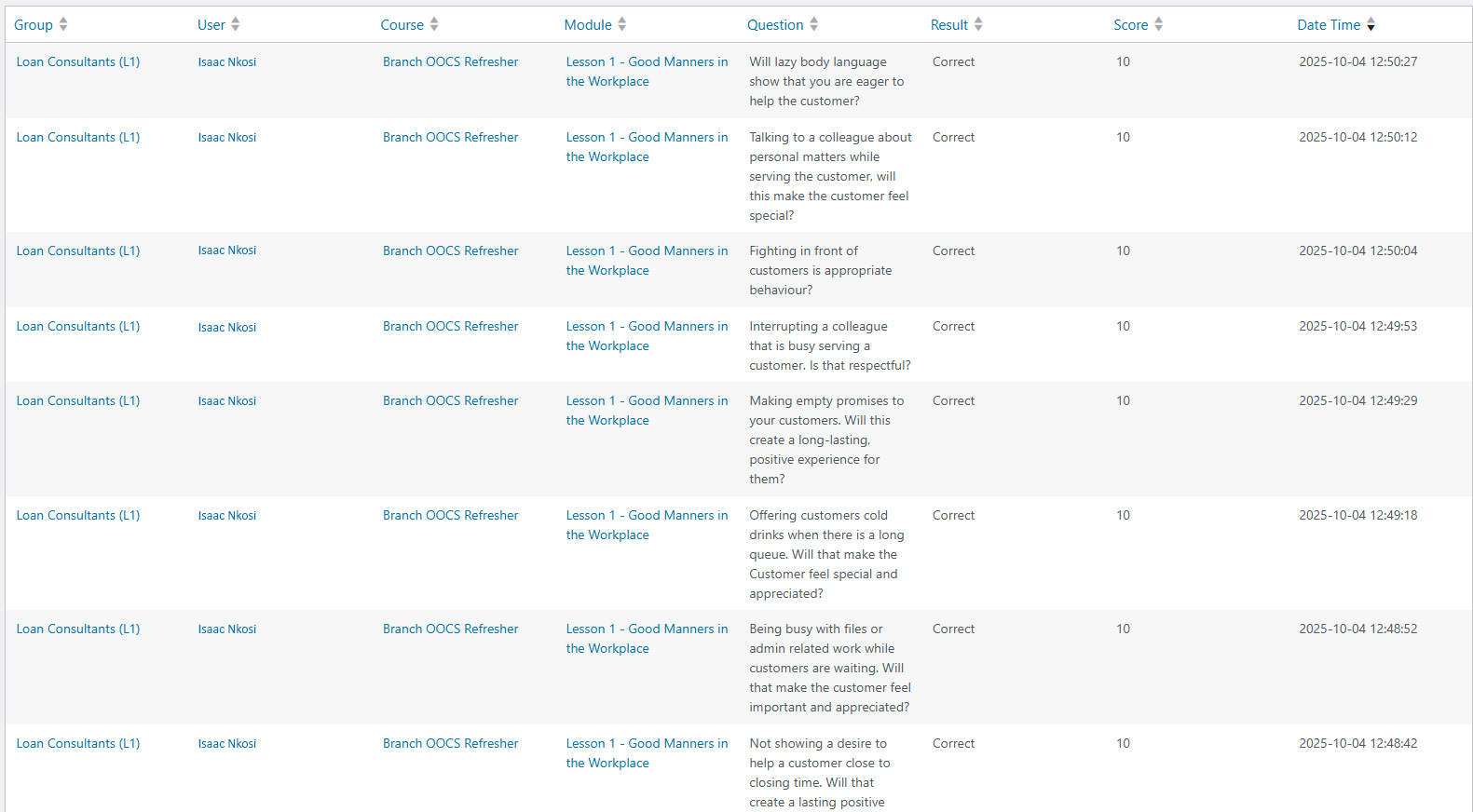Click Loan Consultants (L1) in the 12:48:52 row
Screen dimensions: 1473x812
click(x=78, y=629)
